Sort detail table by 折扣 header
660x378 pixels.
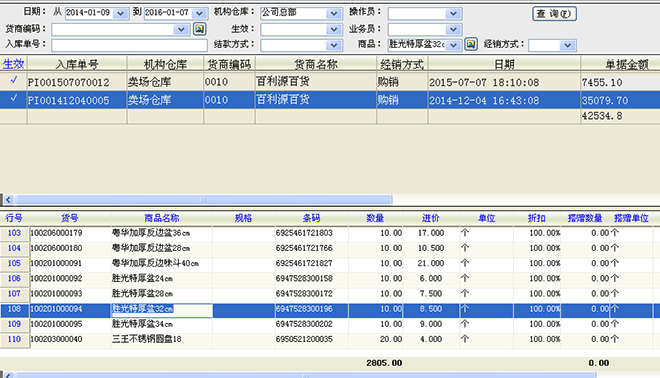(x=537, y=218)
